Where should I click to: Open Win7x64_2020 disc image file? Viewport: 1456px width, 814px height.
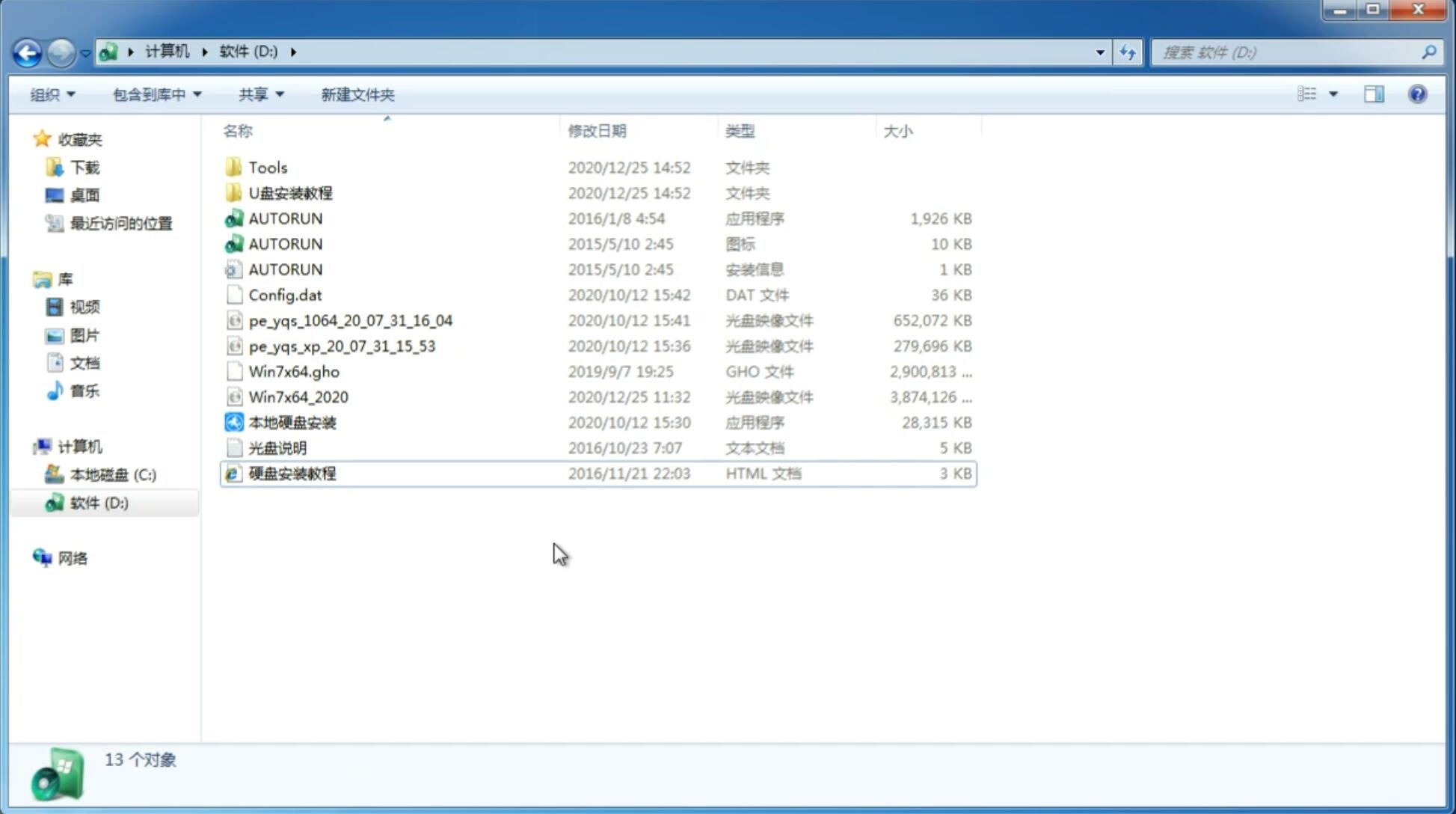click(298, 397)
